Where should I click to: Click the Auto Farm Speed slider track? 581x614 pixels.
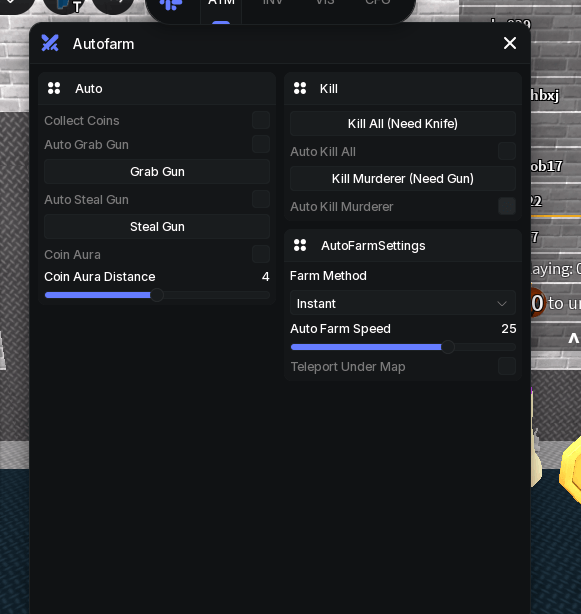(403, 347)
